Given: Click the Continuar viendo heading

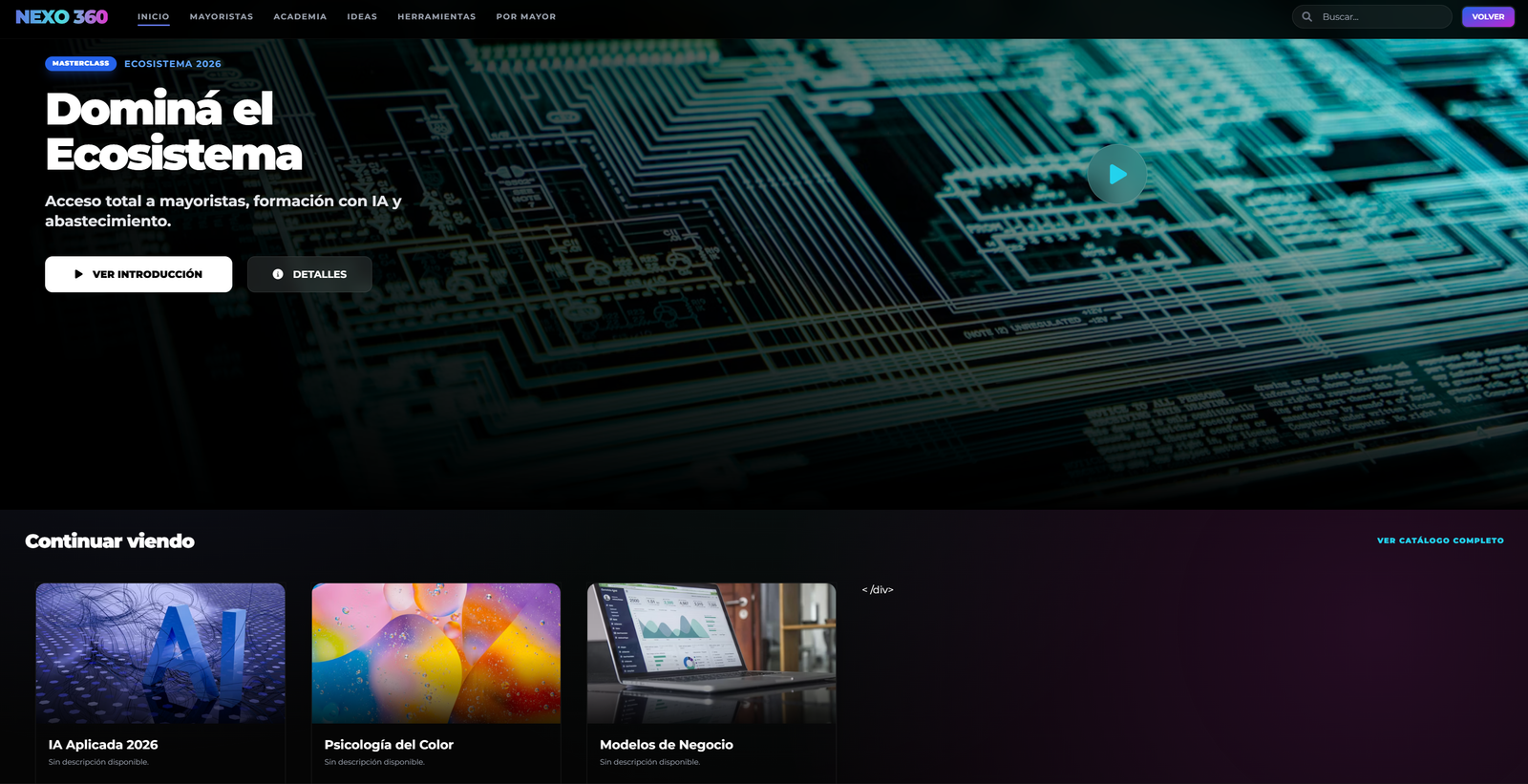Looking at the screenshot, I should 110,540.
